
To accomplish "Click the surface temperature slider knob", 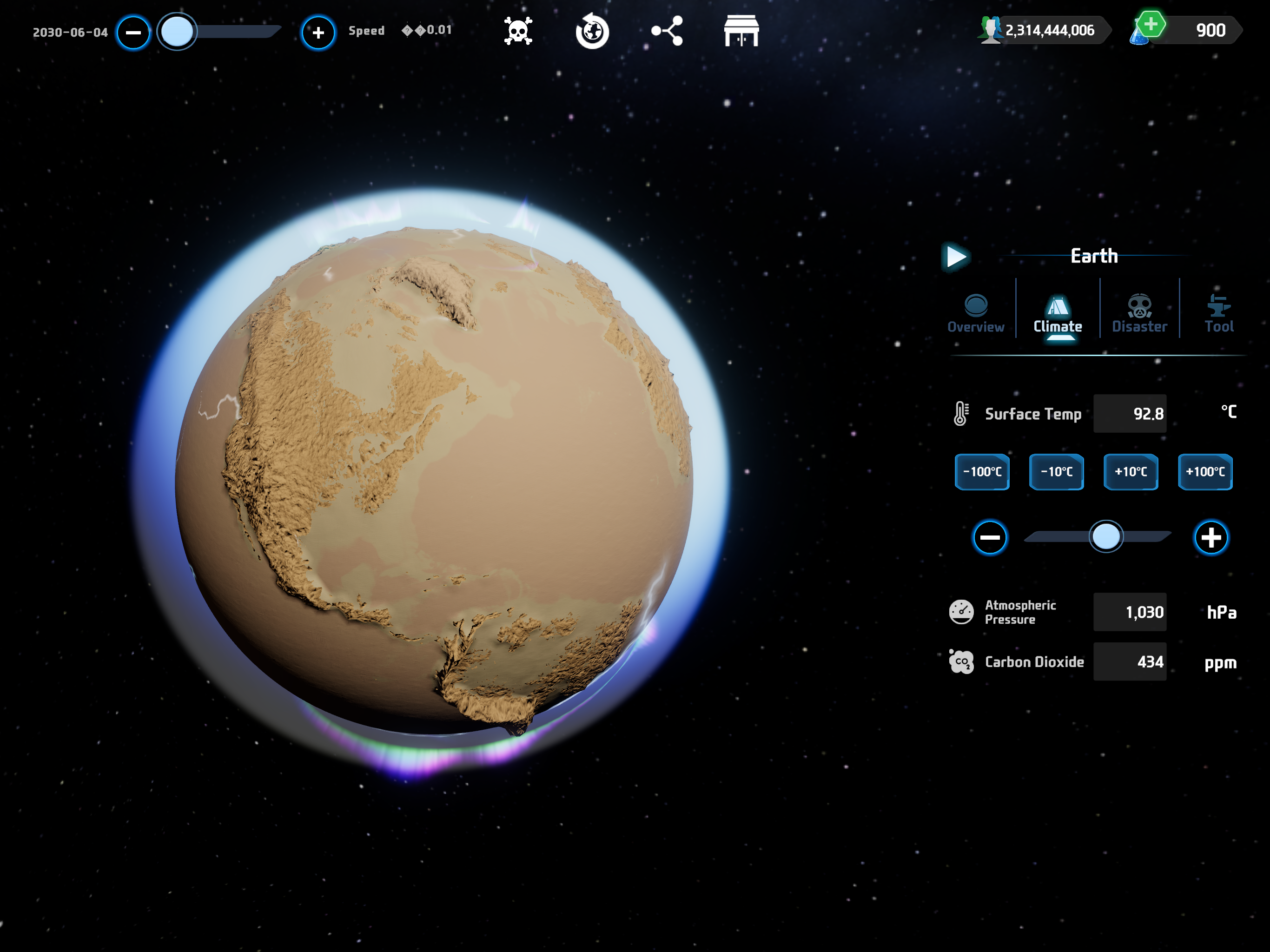I will 1106,537.
